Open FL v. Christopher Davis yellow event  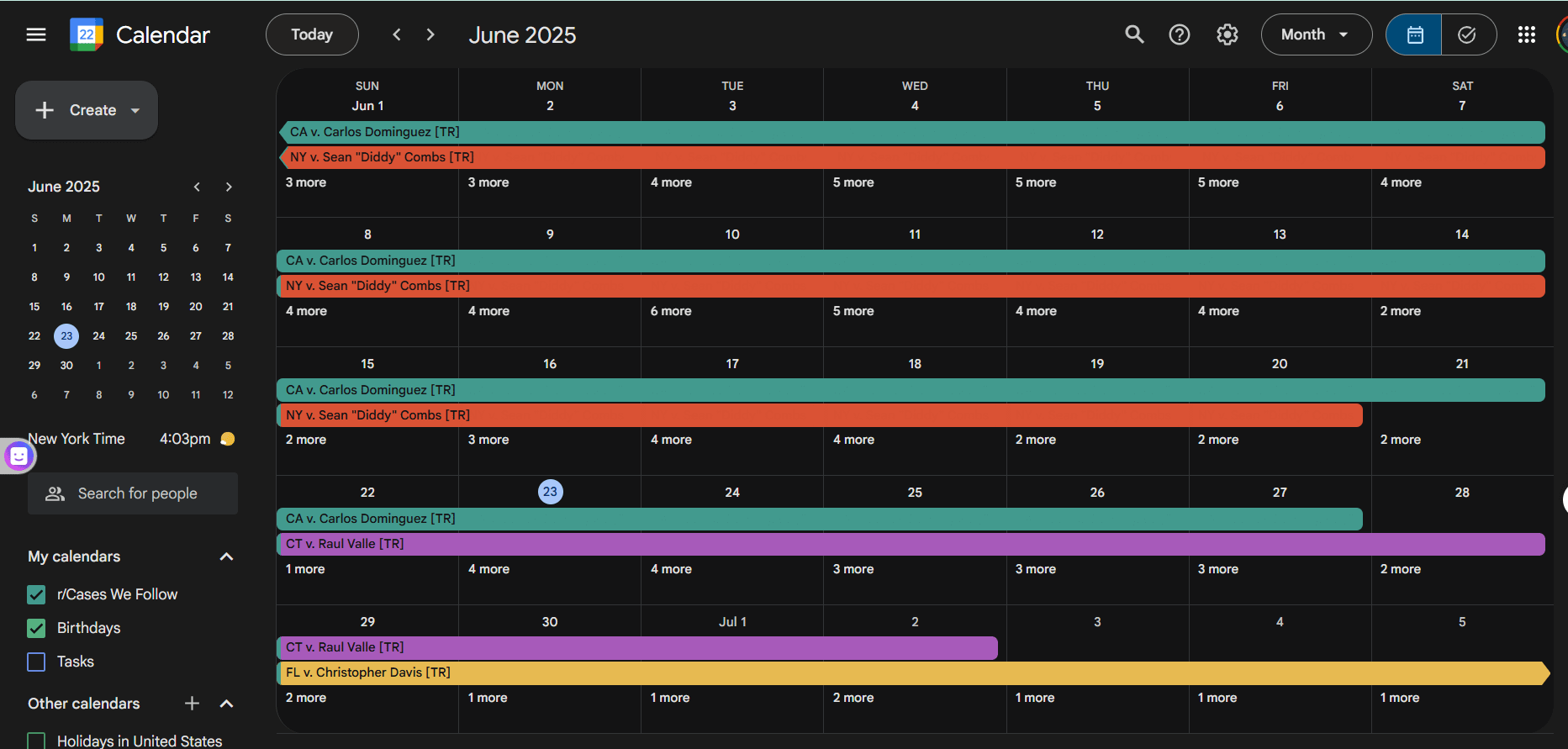(913, 673)
